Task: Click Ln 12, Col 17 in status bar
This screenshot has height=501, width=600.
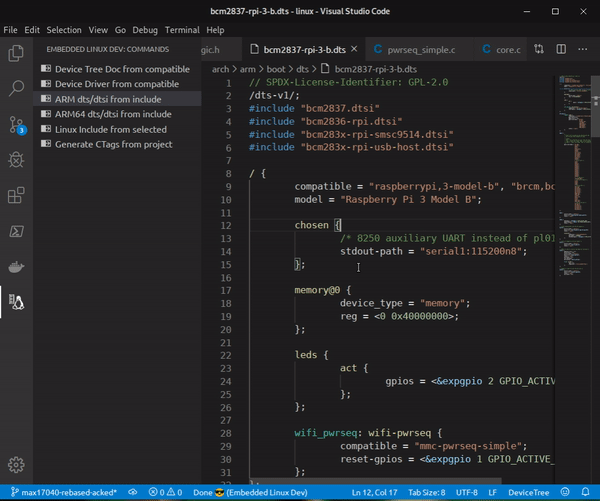Action: [x=374, y=492]
